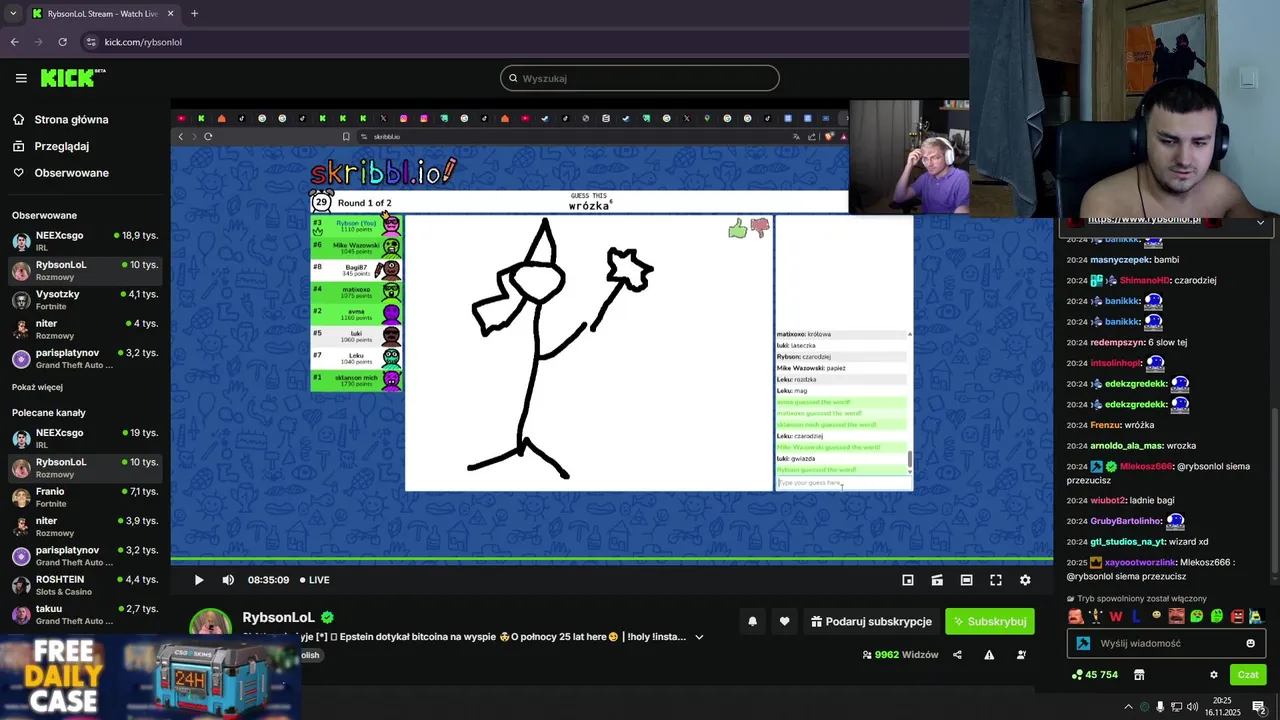Screen dimensions: 1280x720
Task: Focus the Wyślij wiadomość chat input
Action: [x=1165, y=644]
